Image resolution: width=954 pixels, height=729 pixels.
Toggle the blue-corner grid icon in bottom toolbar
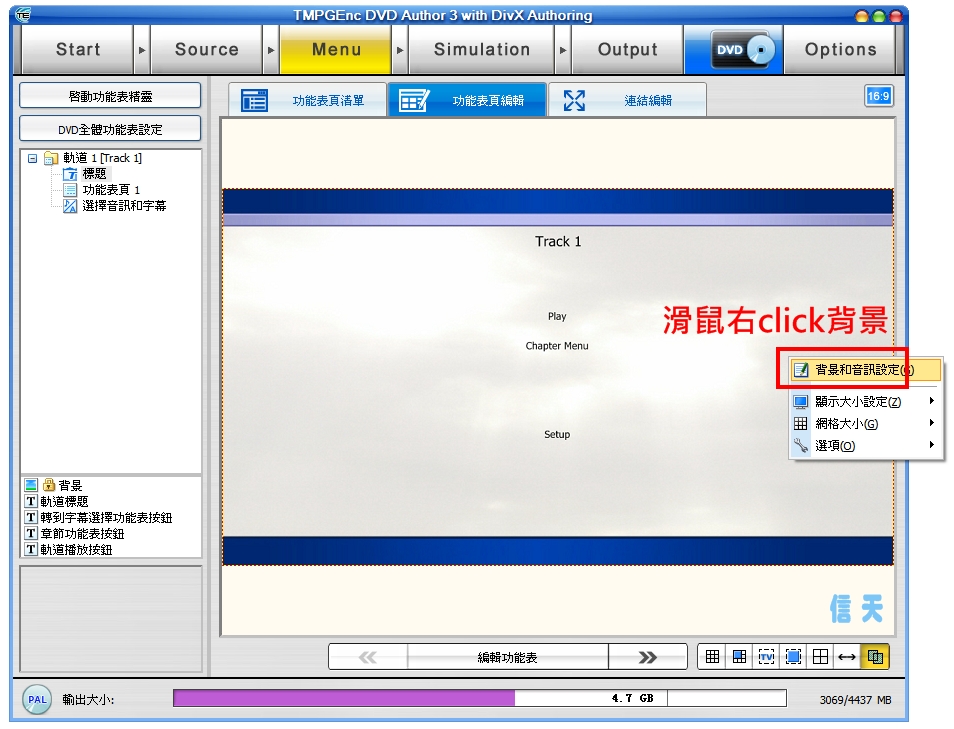point(739,657)
